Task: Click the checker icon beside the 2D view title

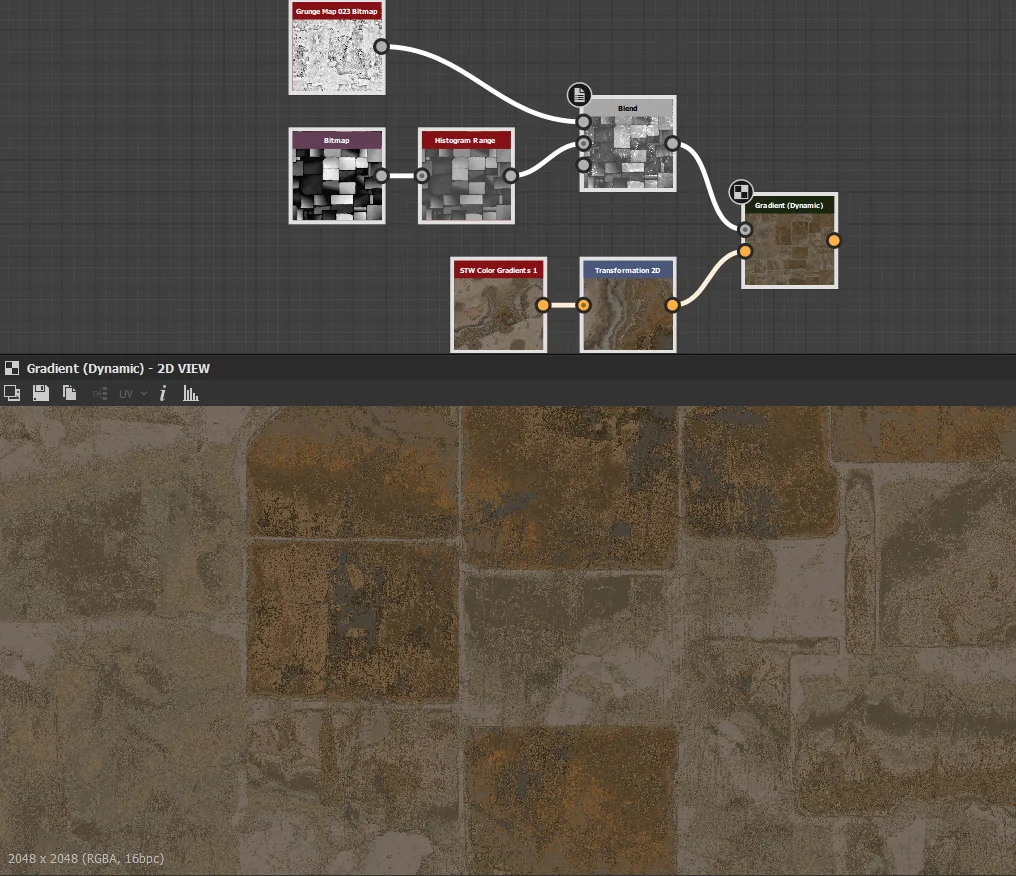Action: (12, 369)
